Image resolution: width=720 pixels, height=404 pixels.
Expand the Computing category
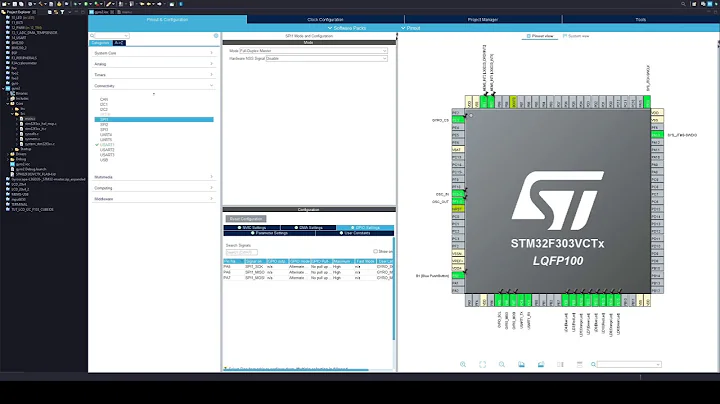click(x=153, y=188)
